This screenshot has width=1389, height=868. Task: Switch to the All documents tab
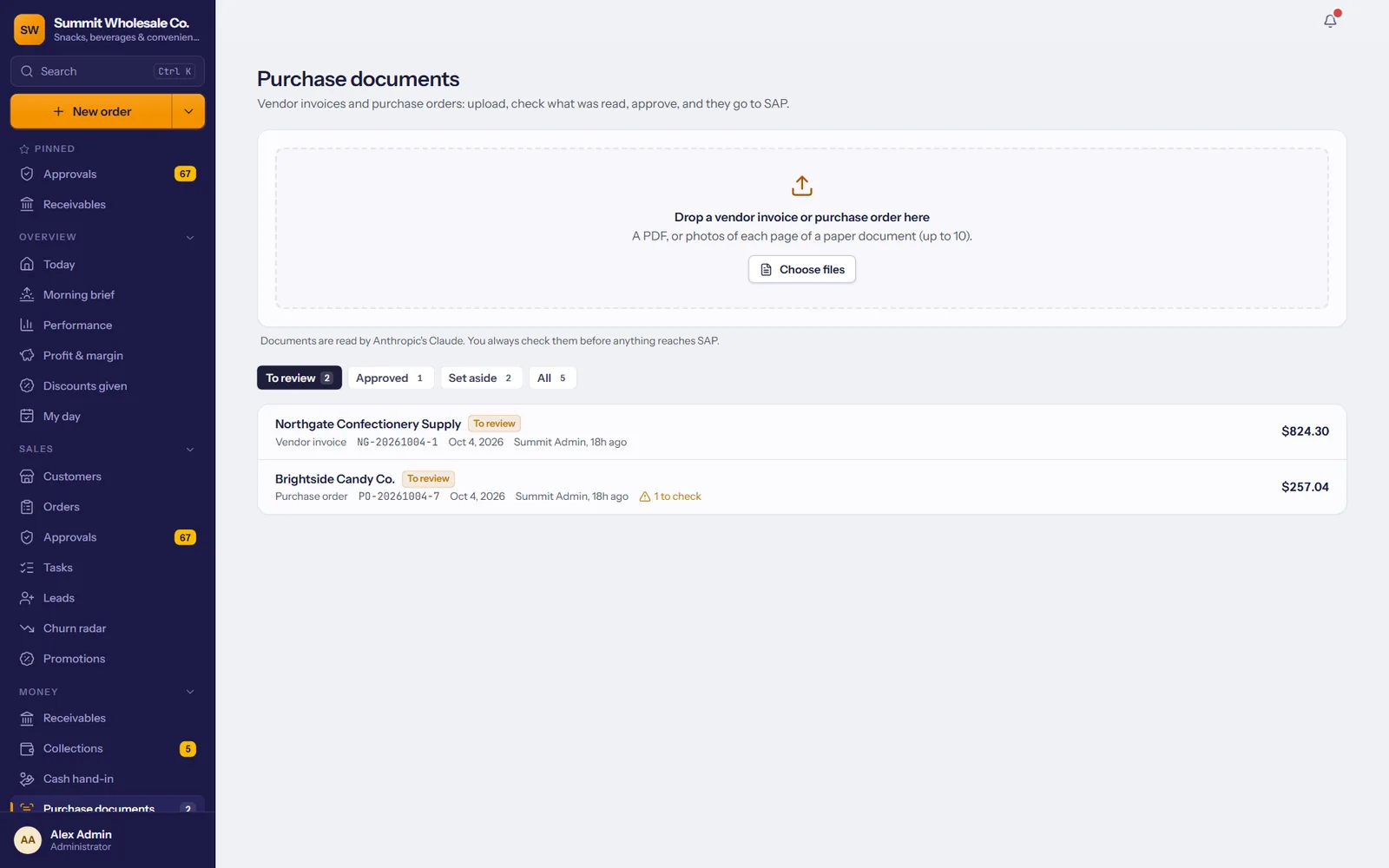(x=552, y=378)
